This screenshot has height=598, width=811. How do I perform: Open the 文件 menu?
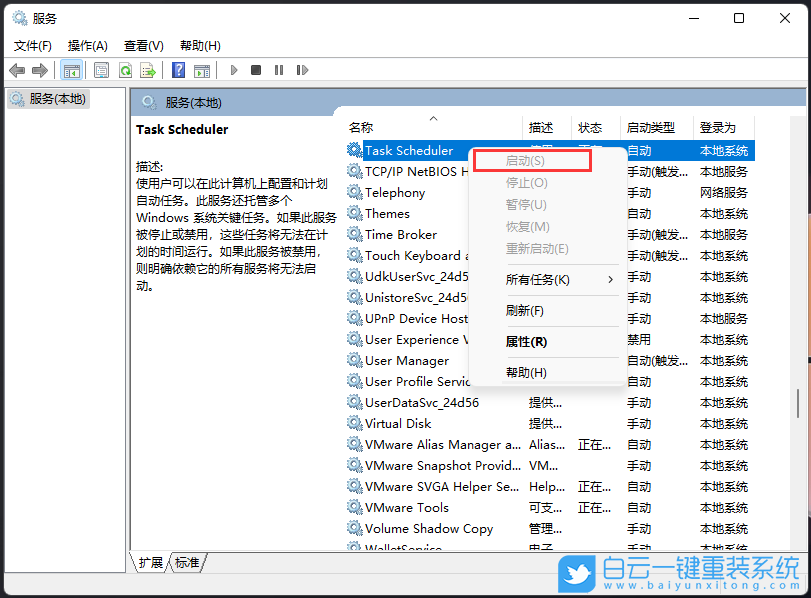[32, 45]
